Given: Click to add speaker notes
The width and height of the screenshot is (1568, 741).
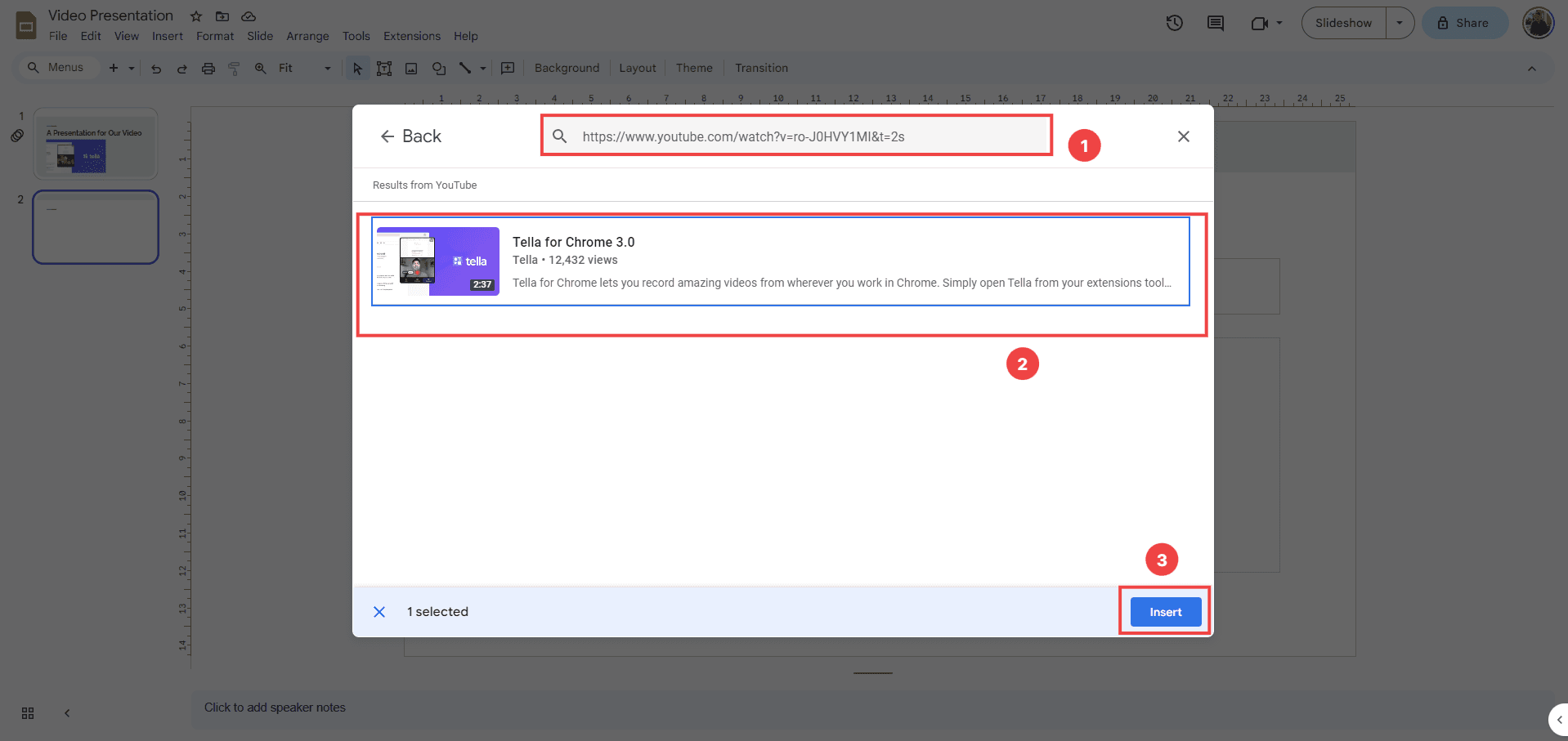Looking at the screenshot, I should [x=275, y=708].
